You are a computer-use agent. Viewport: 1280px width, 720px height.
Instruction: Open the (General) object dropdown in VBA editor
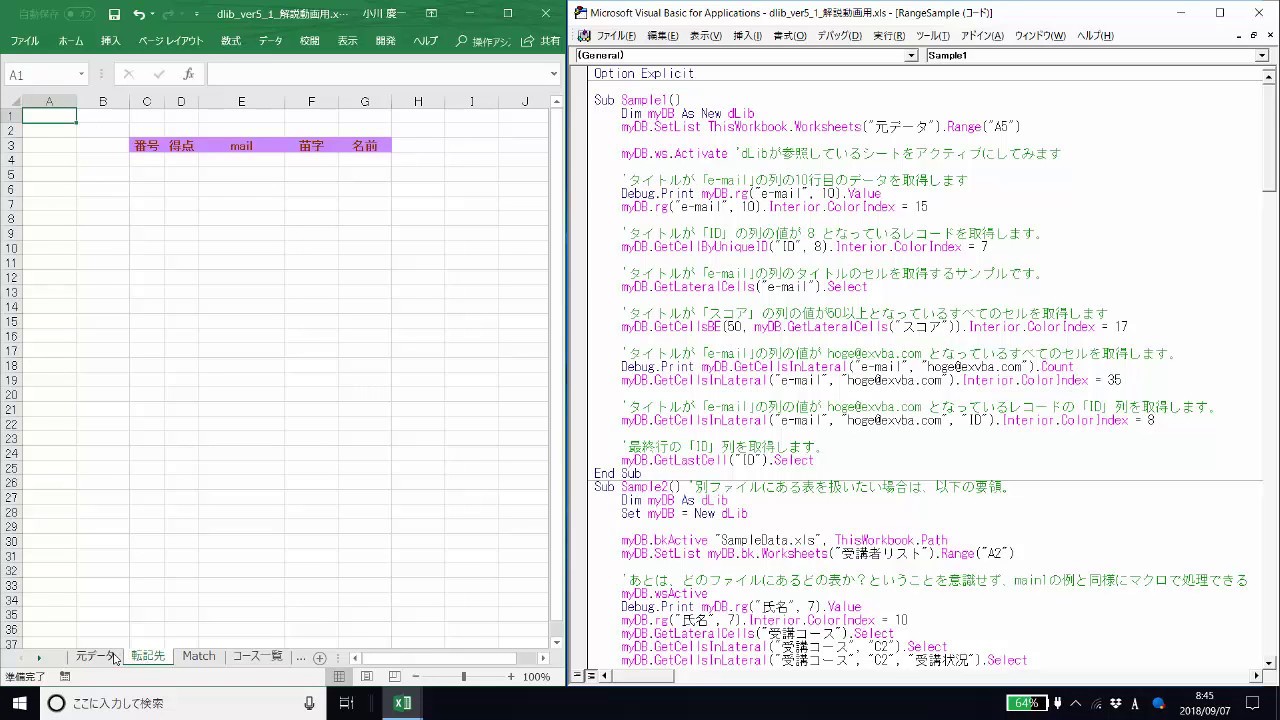click(910, 55)
